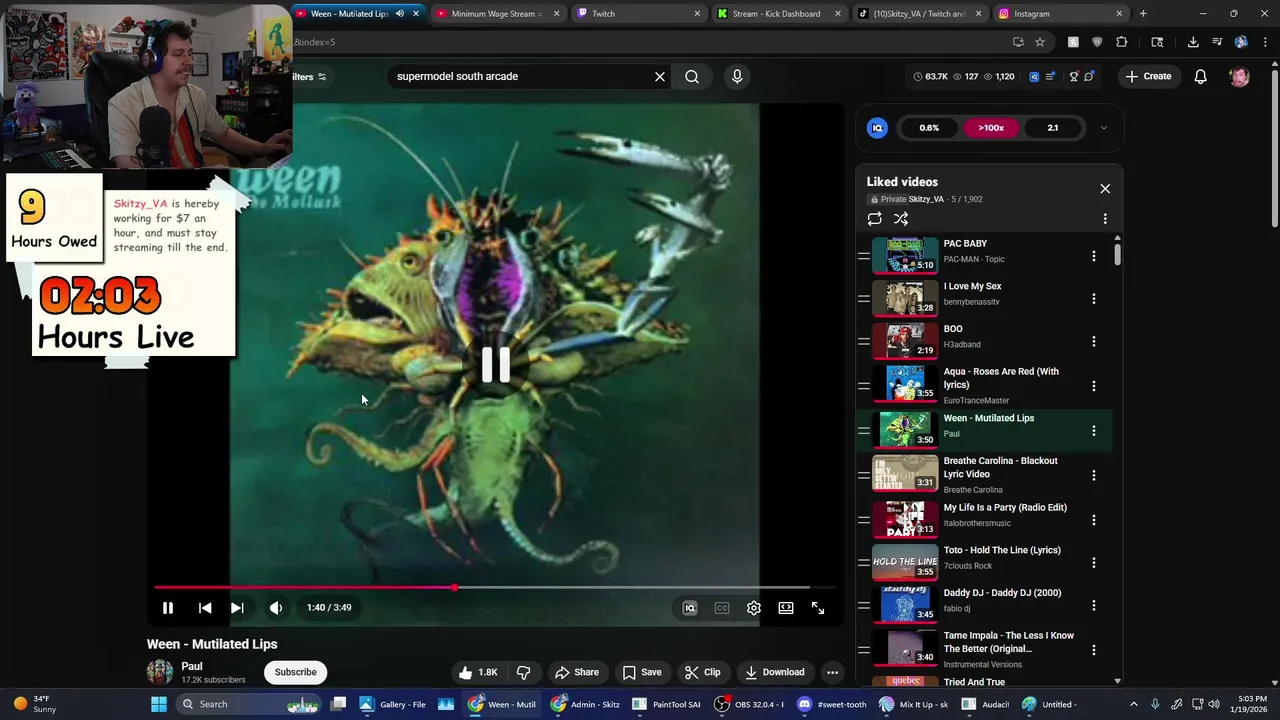Switch to Stream - Kick Dashboard tab

pos(778,14)
